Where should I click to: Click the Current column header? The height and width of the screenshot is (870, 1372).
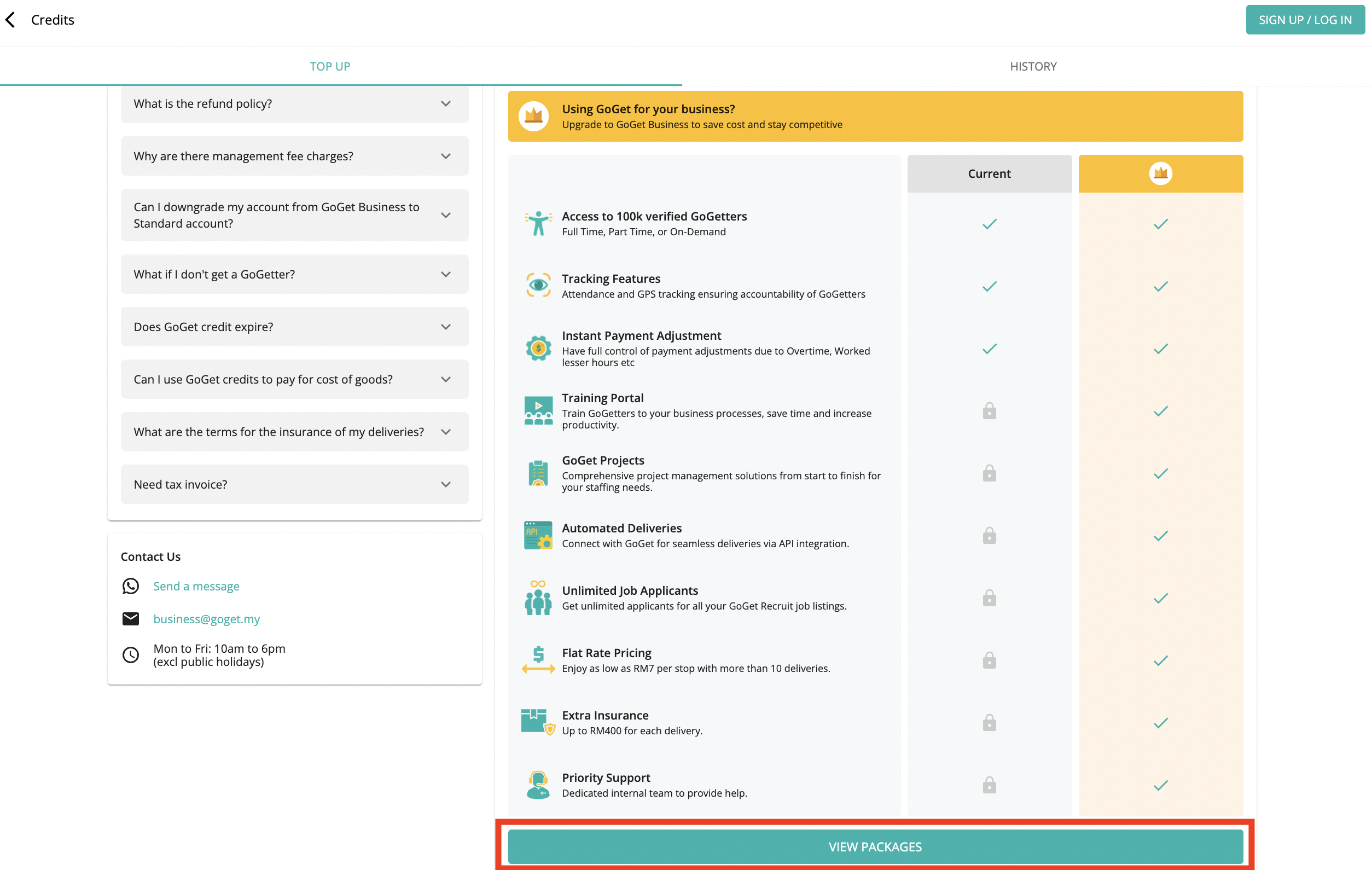click(x=989, y=174)
